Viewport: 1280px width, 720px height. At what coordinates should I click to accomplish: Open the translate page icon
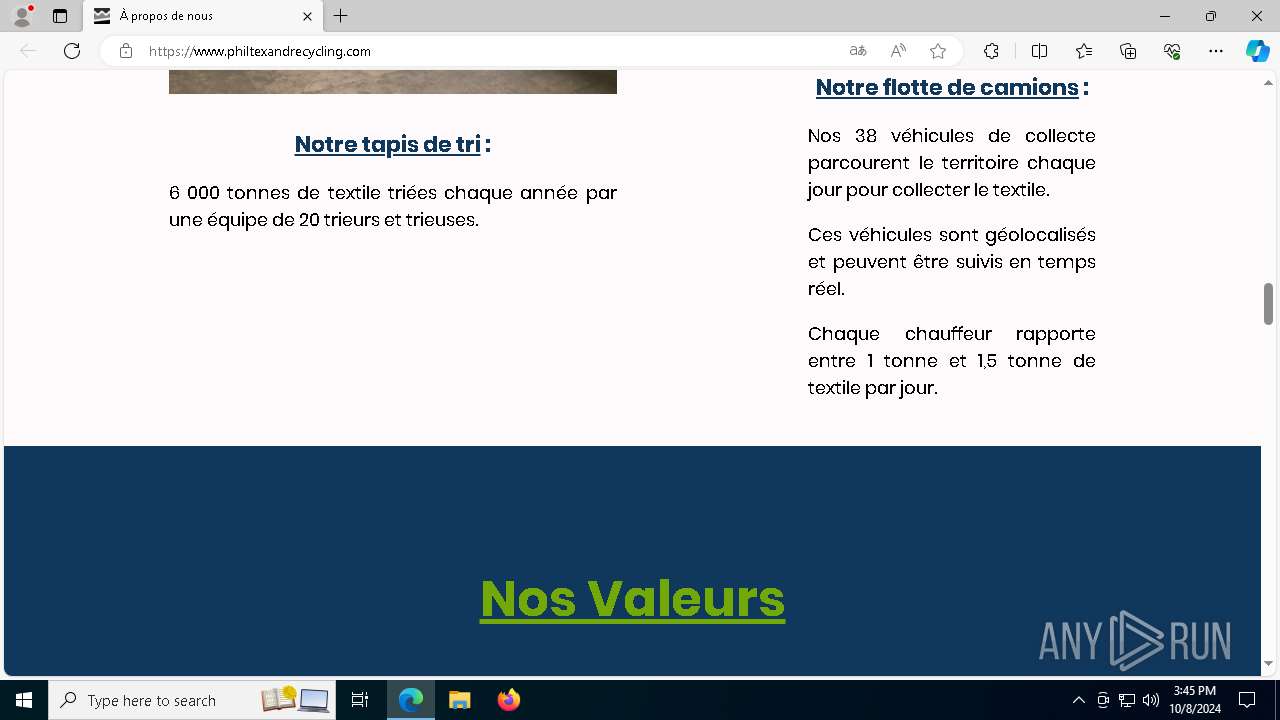click(858, 51)
